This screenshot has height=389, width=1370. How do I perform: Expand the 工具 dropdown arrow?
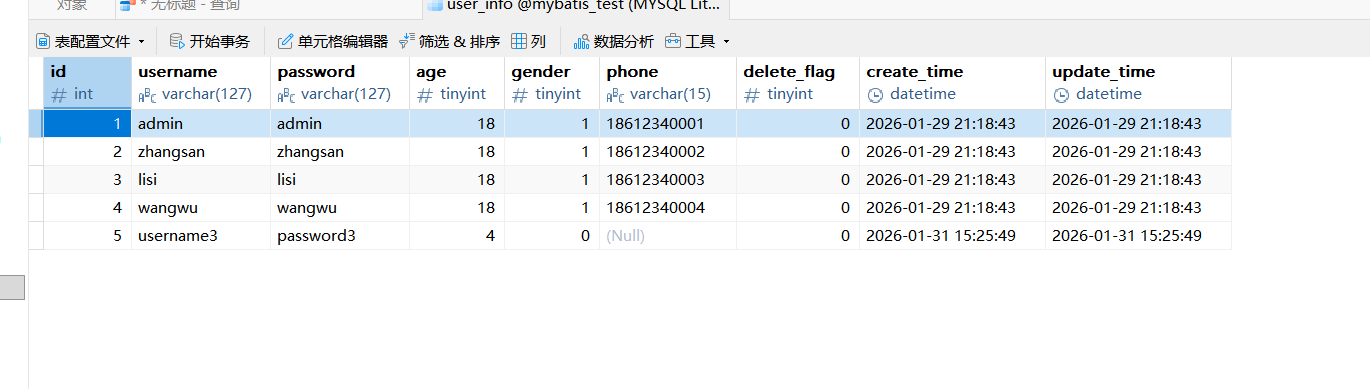726,42
